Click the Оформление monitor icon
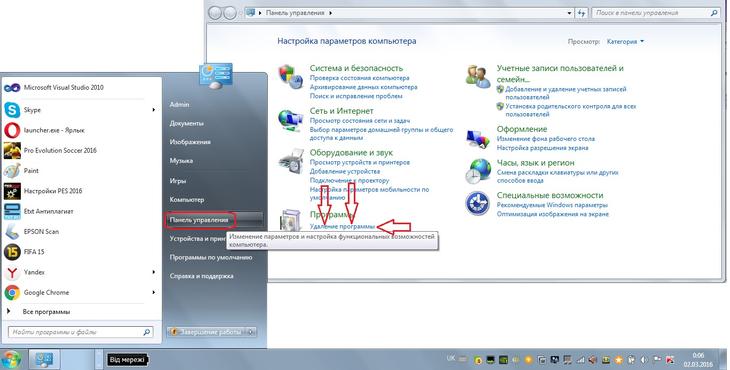 (x=478, y=139)
